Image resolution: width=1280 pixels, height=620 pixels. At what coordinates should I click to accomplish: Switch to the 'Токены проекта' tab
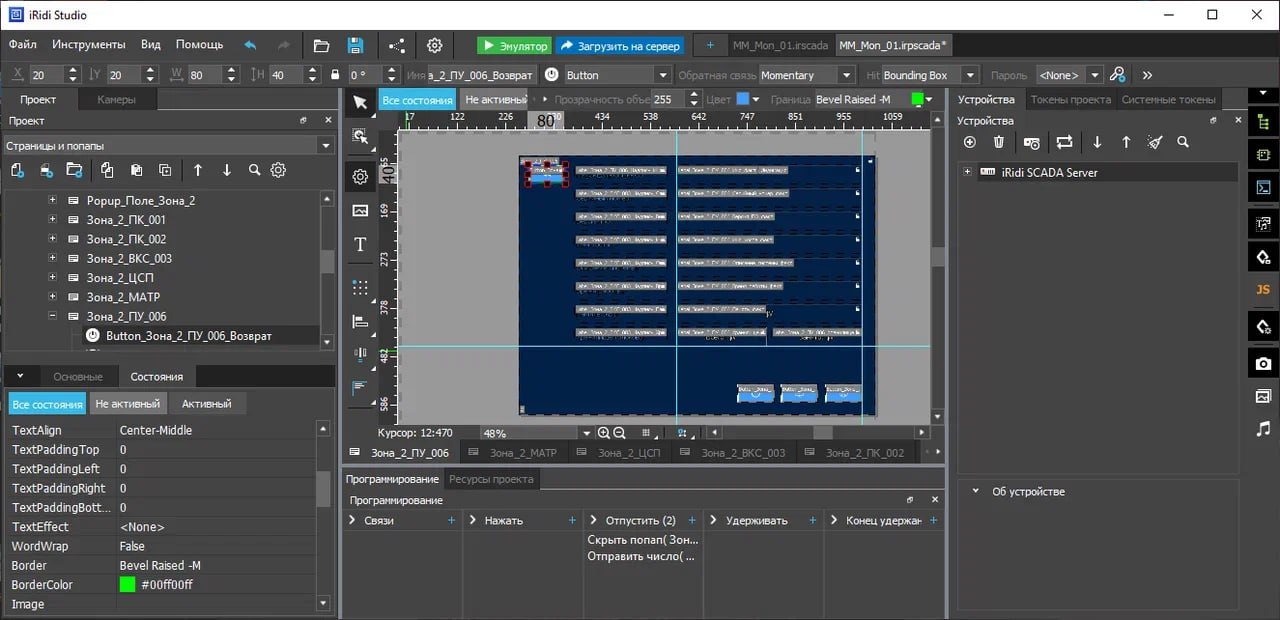tap(1070, 99)
